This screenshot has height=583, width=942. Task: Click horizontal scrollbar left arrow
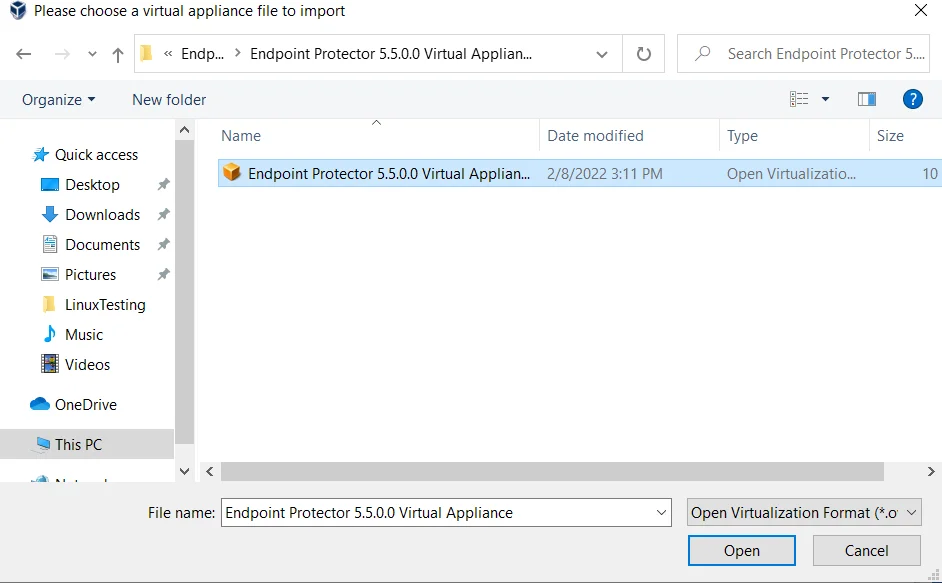click(x=210, y=472)
